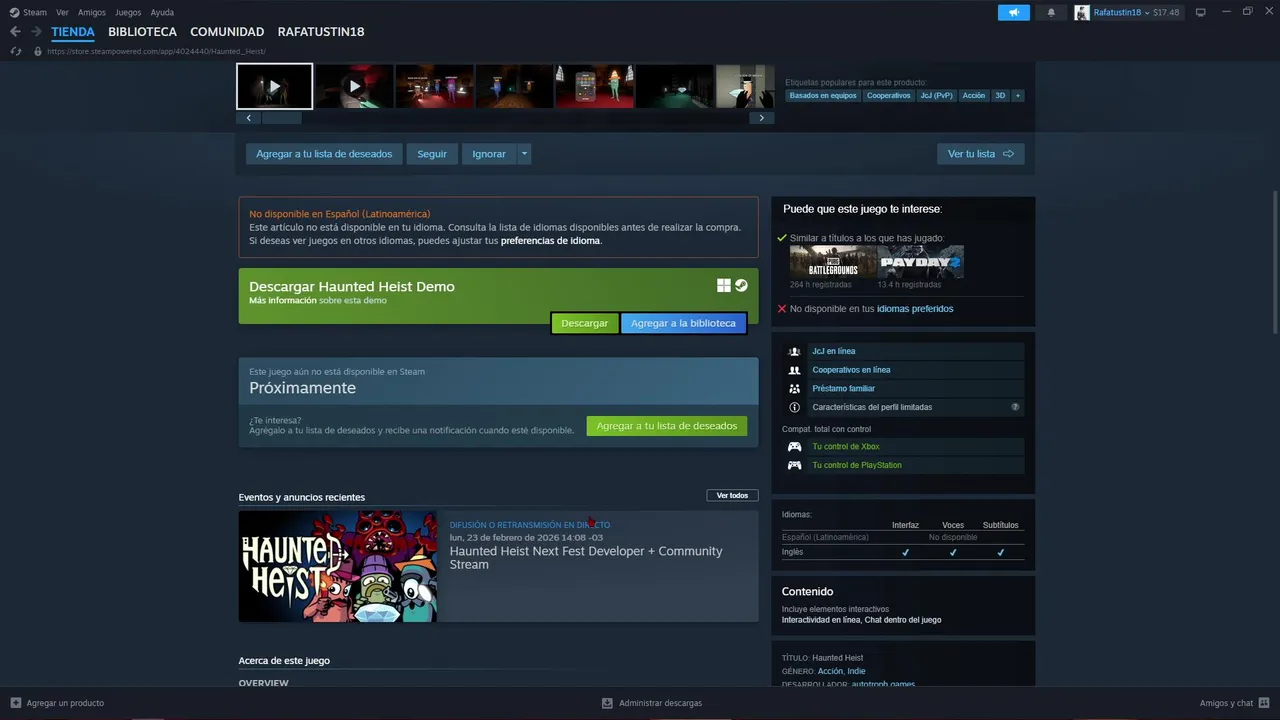The height and width of the screenshot is (720, 1280).
Task: Open the Ayuda menu
Action: [162, 13]
